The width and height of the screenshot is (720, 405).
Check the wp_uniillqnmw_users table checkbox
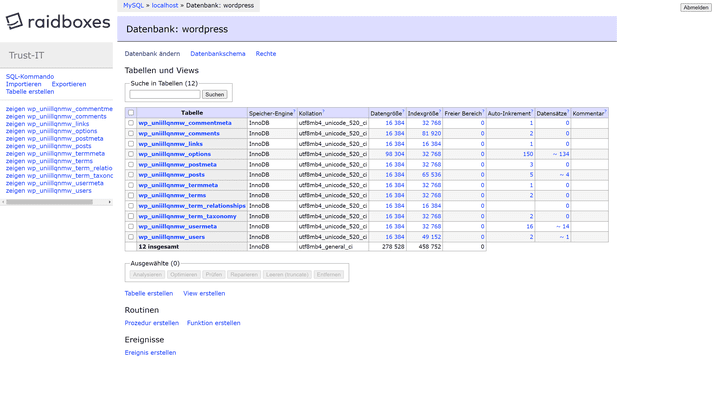pos(131,237)
